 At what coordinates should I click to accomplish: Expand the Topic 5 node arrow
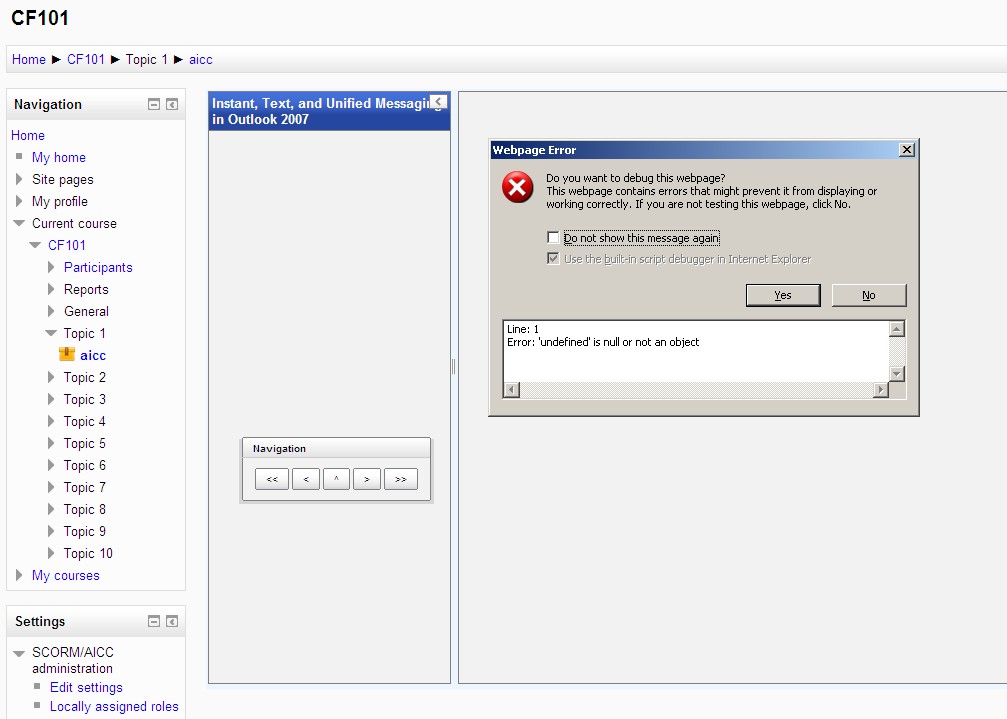51,443
